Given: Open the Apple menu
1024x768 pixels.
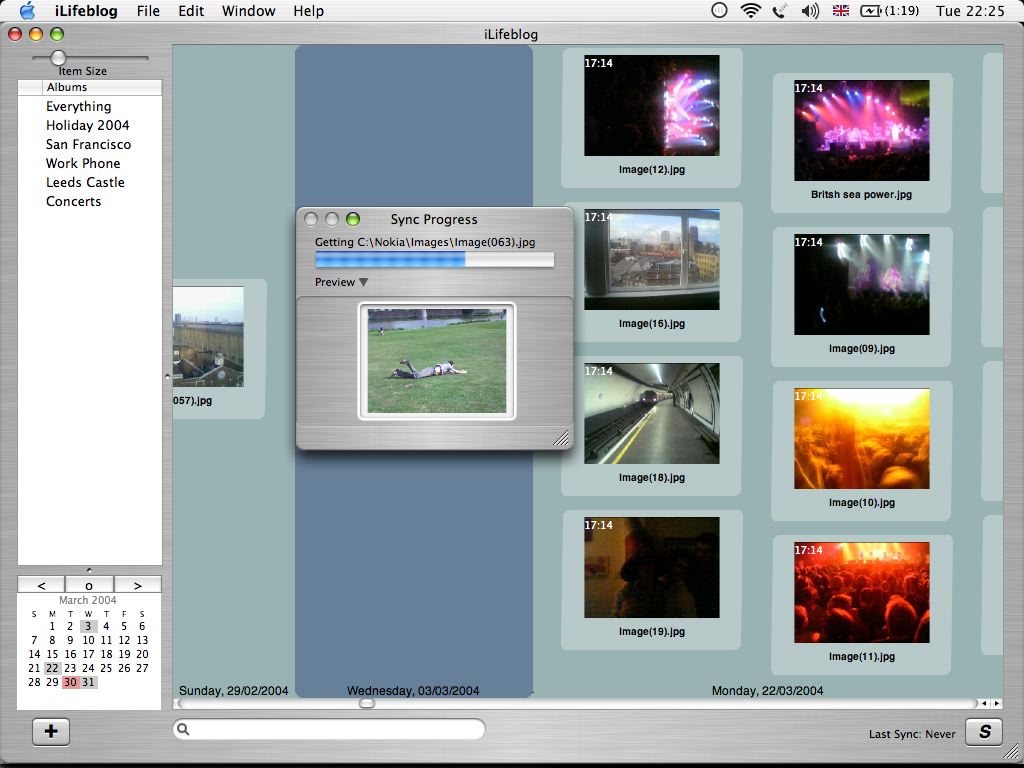Looking at the screenshot, I should pyautogui.click(x=27, y=11).
